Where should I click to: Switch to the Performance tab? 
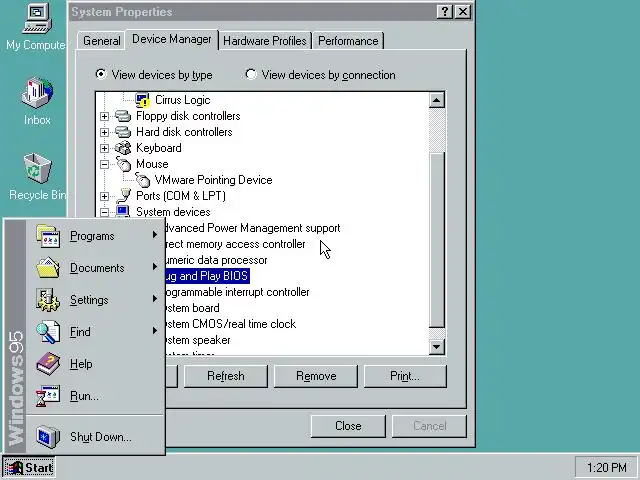[348, 41]
